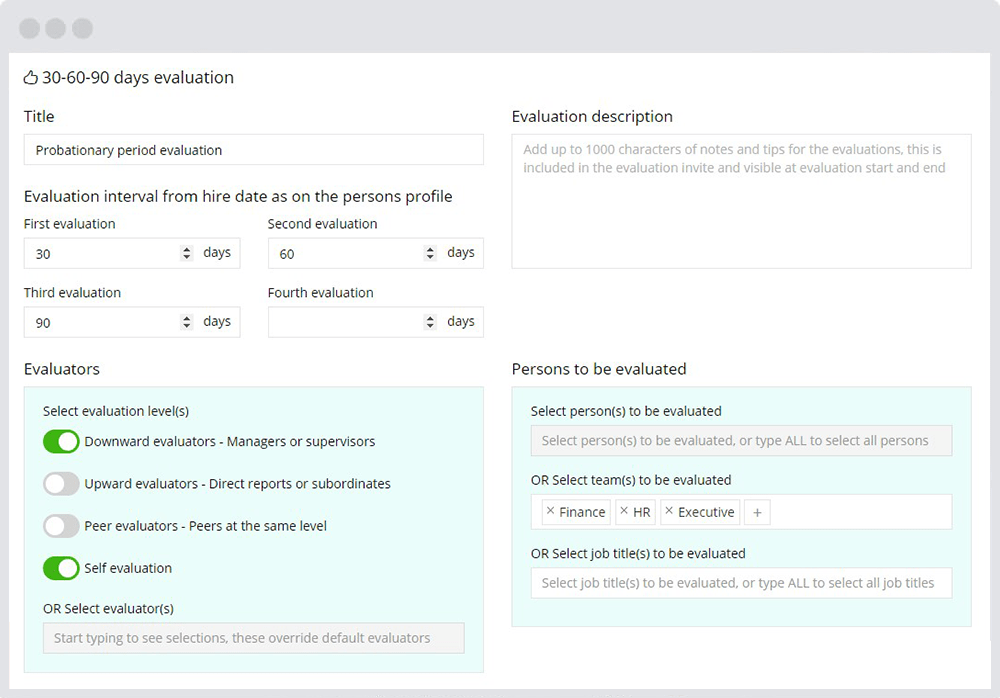Increment Fourth evaluation days with the up arrow
Screen dimensions: 1000x698
click(x=430, y=318)
